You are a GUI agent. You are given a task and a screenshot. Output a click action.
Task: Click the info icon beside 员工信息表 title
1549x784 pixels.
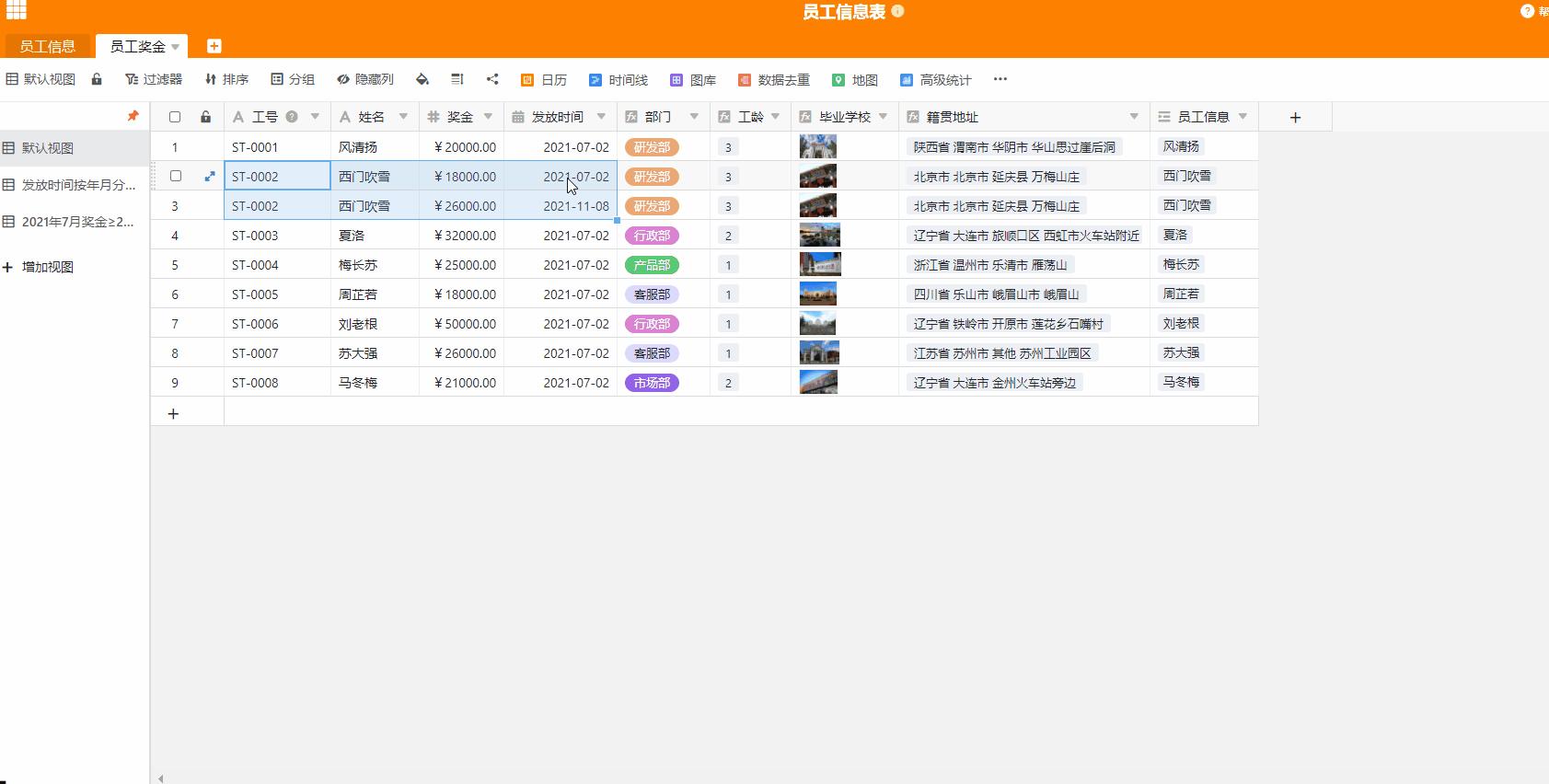tap(897, 11)
